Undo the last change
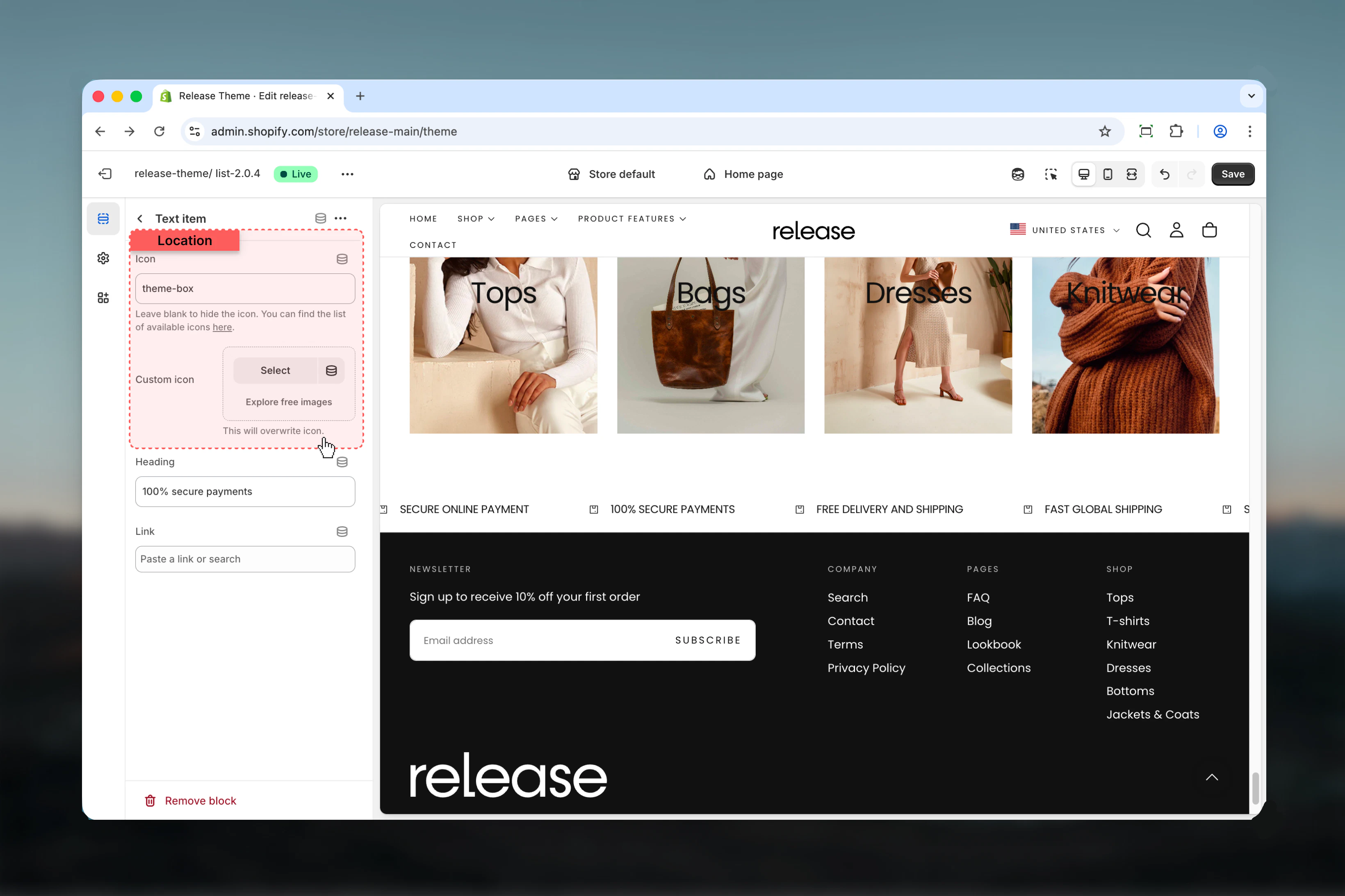Image resolution: width=1345 pixels, height=896 pixels. (1165, 174)
